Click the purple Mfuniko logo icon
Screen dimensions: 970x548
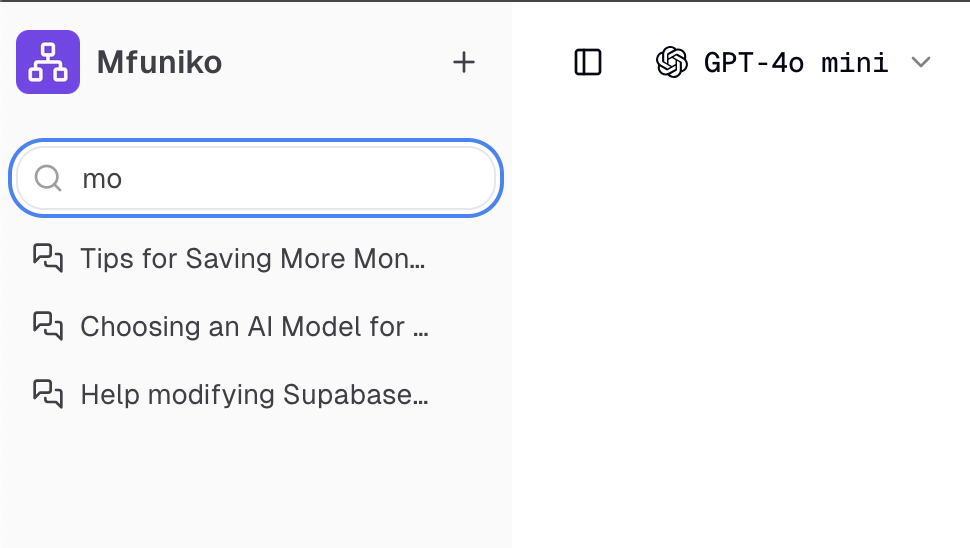click(x=48, y=62)
